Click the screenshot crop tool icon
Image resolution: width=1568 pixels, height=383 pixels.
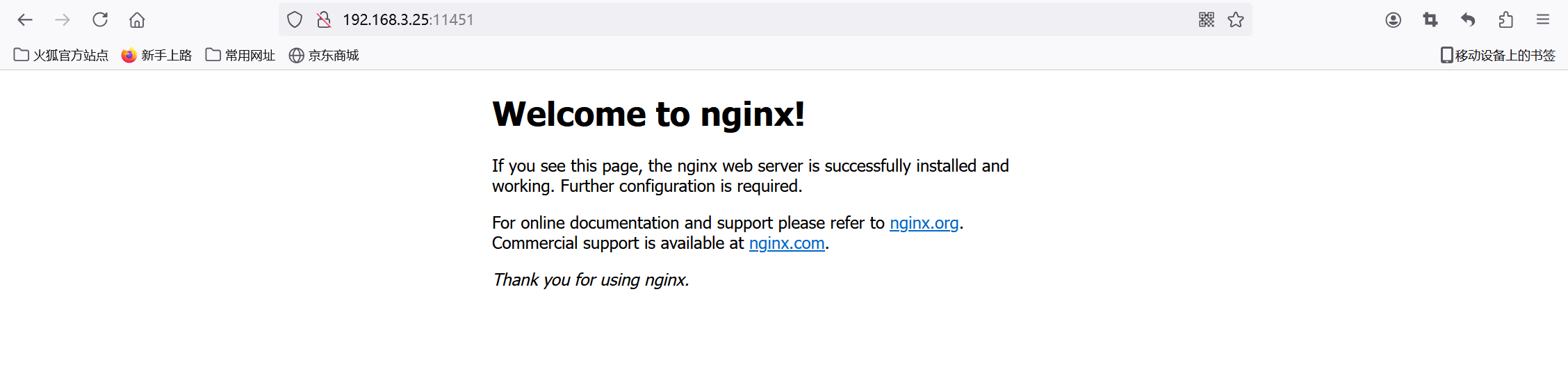click(x=1430, y=19)
